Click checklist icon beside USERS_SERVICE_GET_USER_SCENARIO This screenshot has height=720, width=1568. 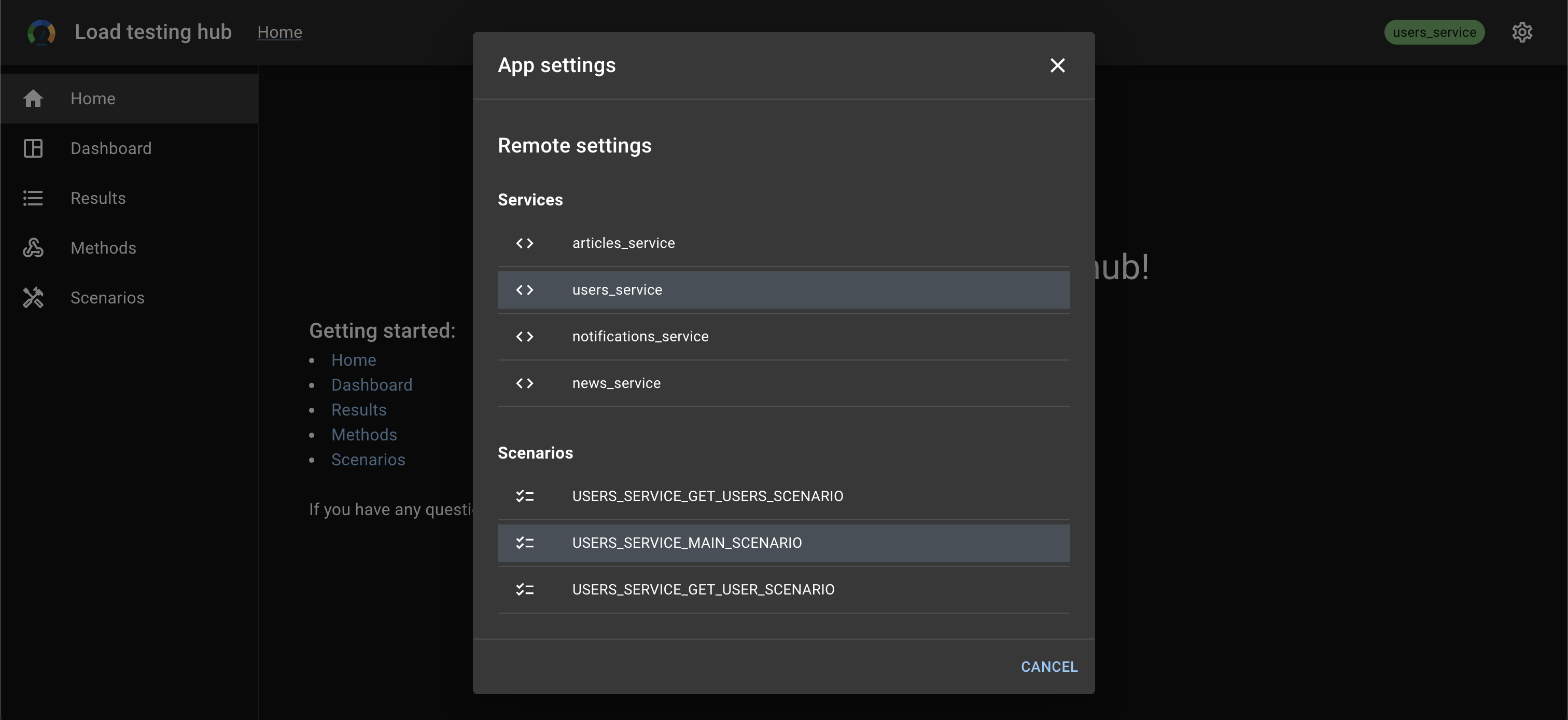tap(525, 589)
